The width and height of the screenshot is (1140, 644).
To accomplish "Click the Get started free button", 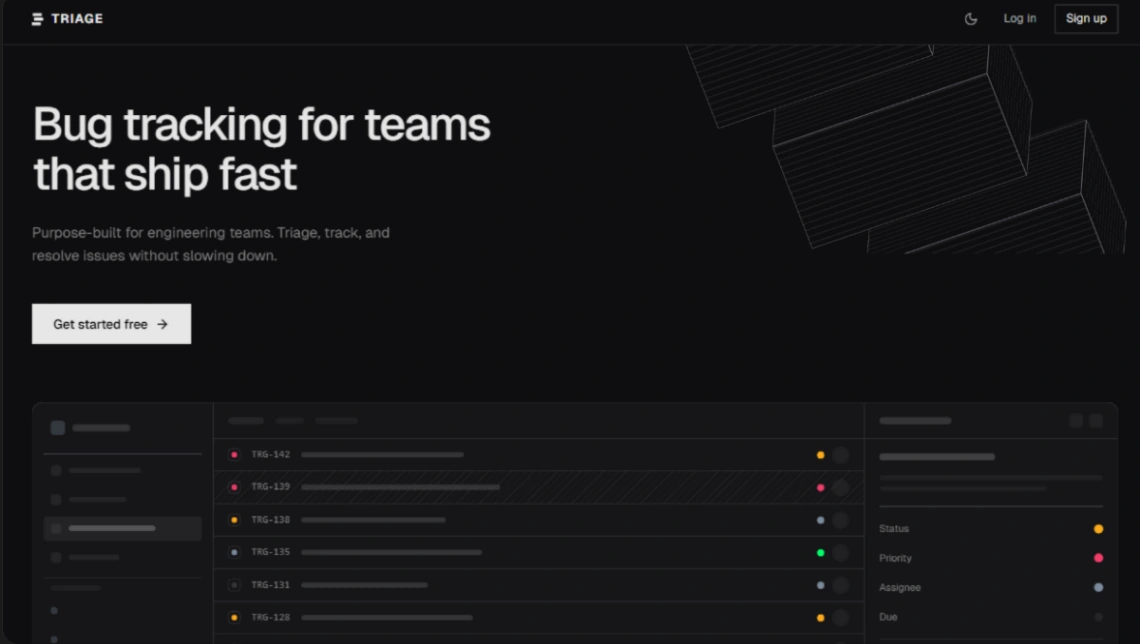I will click(x=111, y=324).
